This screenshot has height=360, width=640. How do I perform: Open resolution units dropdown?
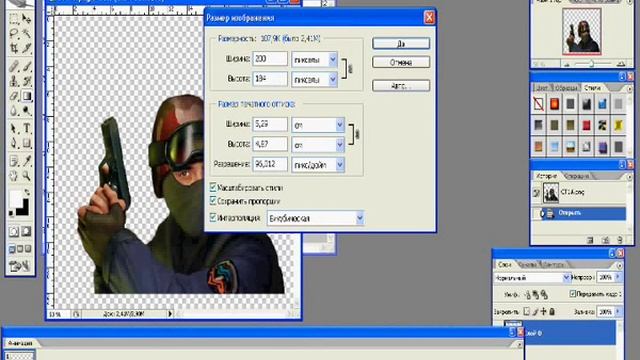tap(340, 164)
